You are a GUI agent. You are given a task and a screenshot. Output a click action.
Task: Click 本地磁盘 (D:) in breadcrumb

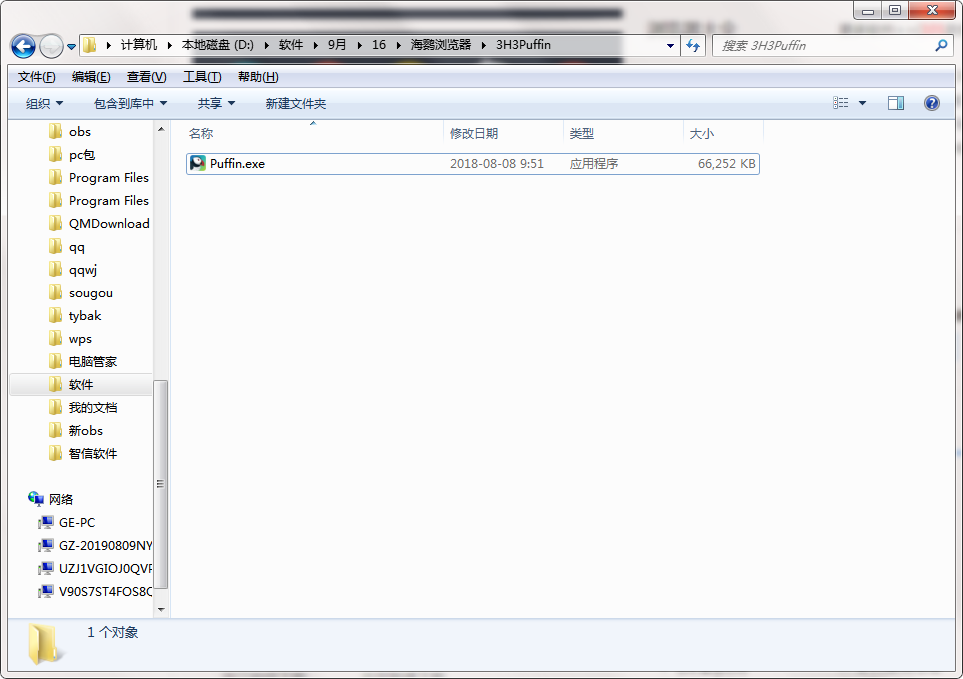click(x=217, y=45)
